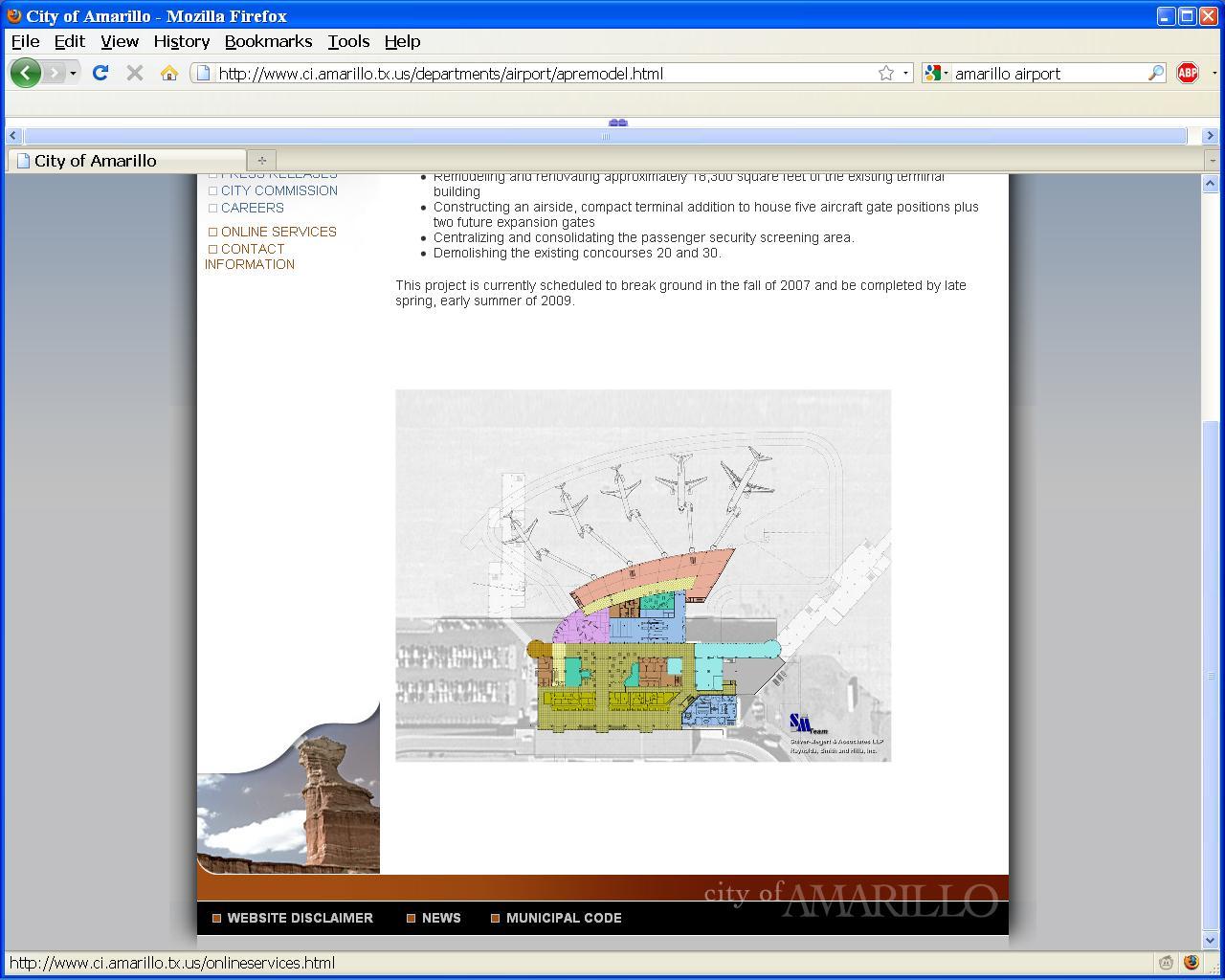Run search with the magnifier icon
The image size is (1225, 980).
click(x=1156, y=74)
